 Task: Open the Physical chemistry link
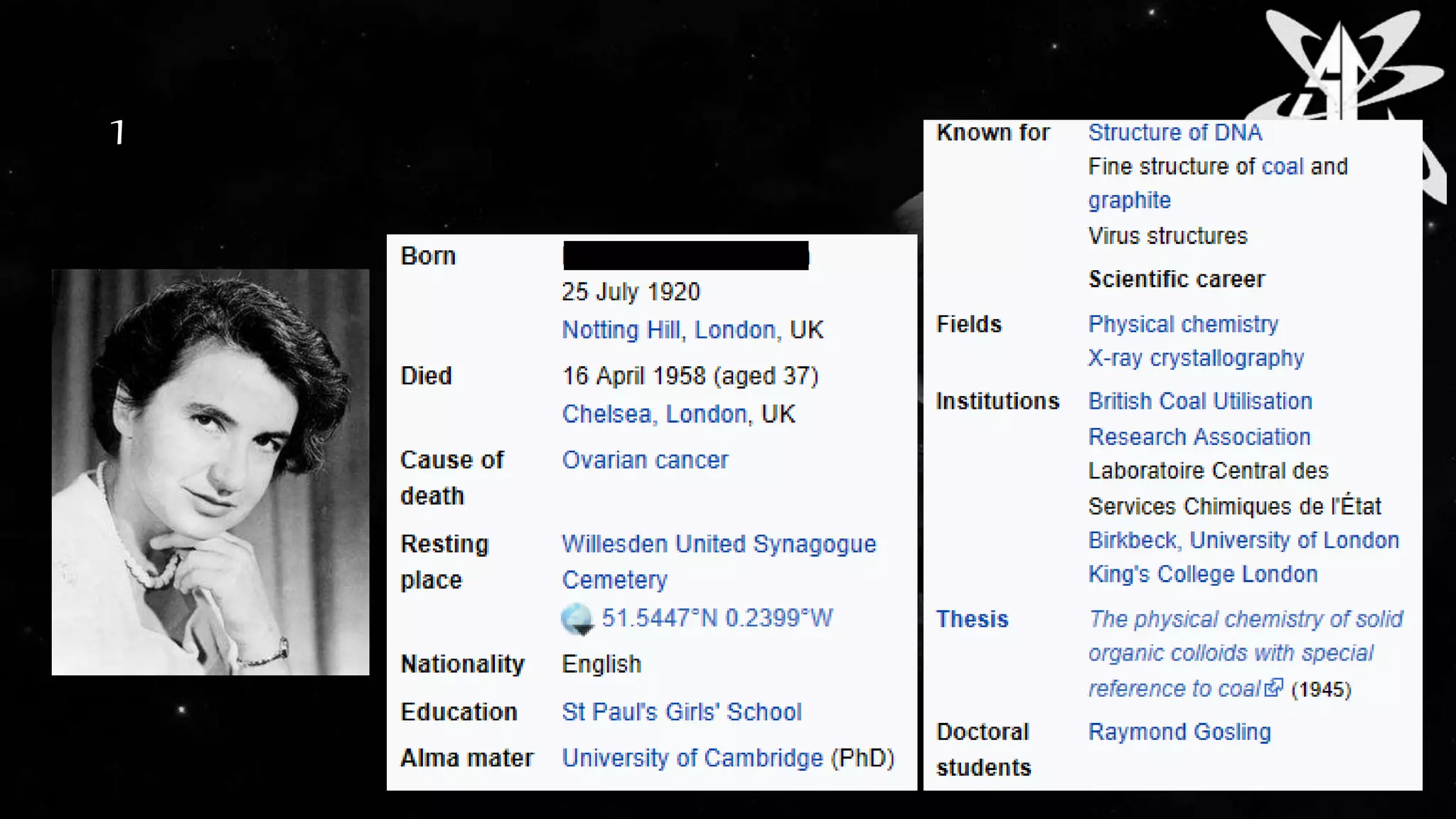point(1183,324)
